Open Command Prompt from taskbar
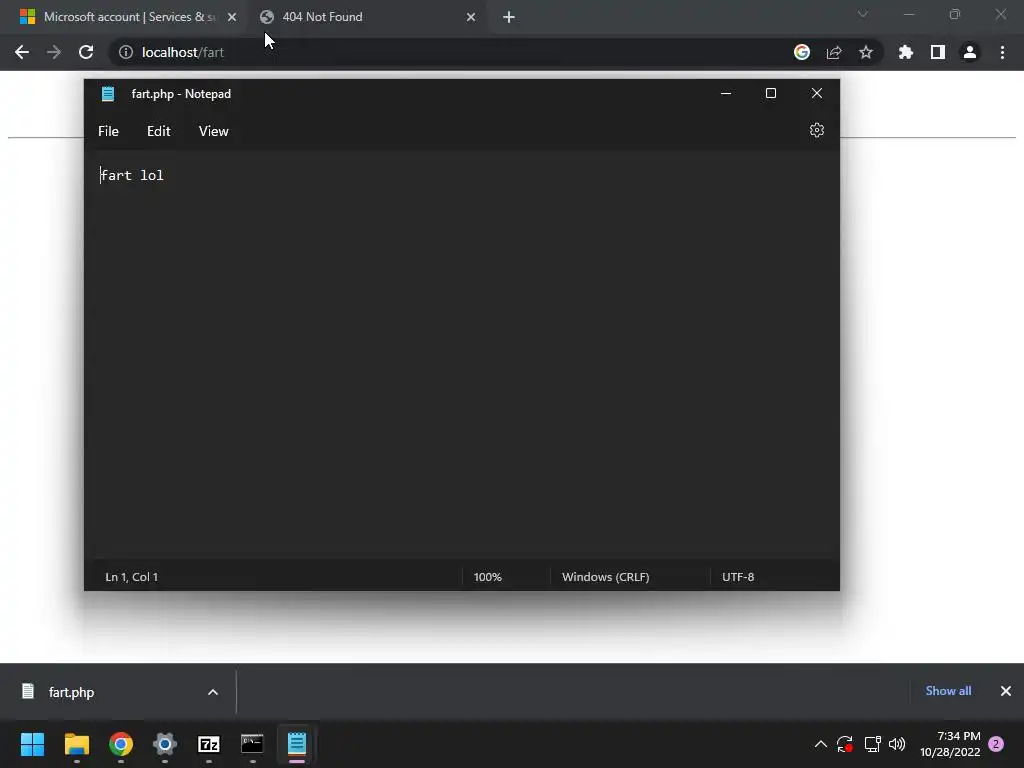Image resolution: width=1024 pixels, height=768 pixels. (x=252, y=744)
